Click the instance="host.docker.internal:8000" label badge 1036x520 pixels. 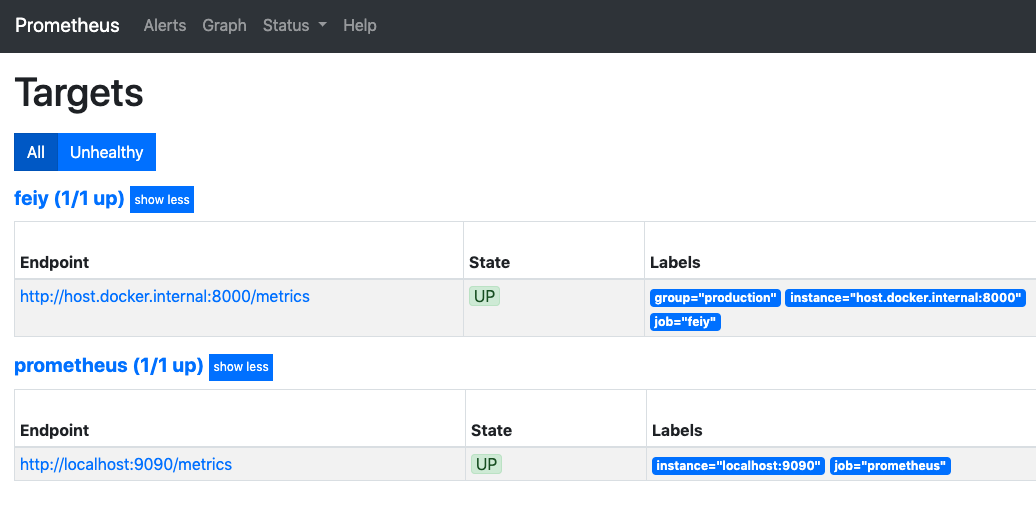coord(905,298)
